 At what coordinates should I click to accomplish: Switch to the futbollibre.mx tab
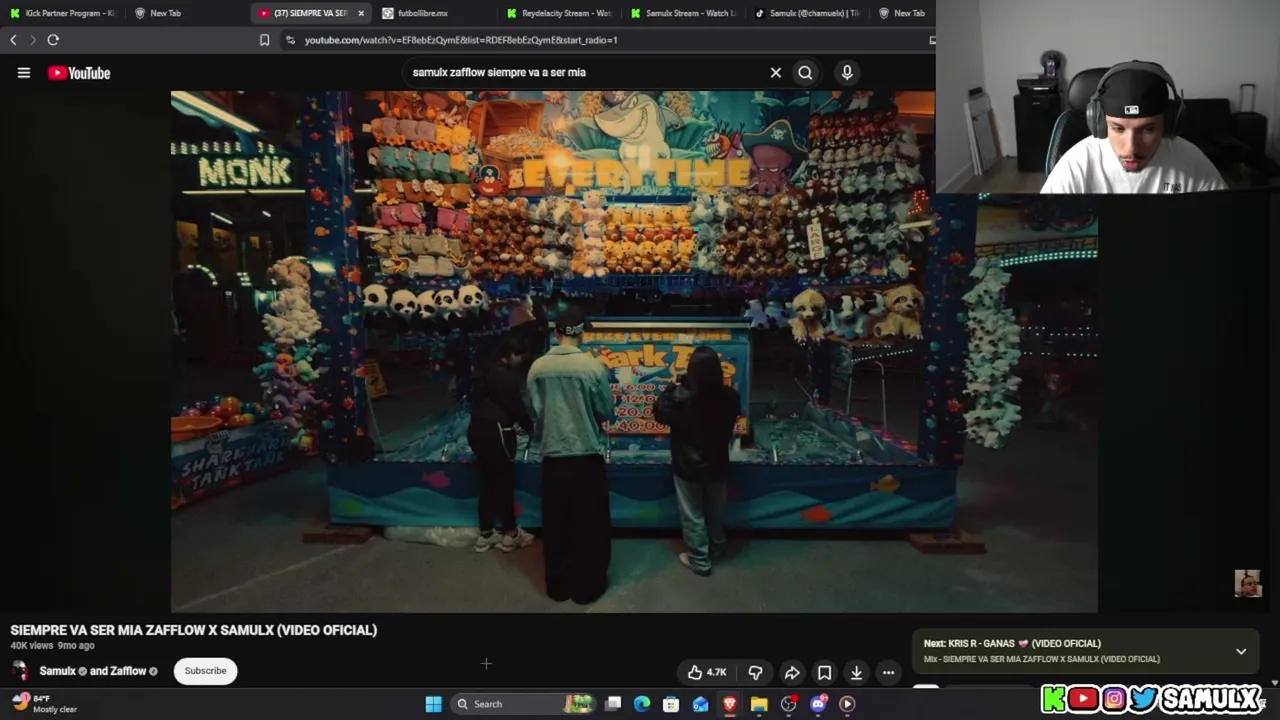[422, 13]
